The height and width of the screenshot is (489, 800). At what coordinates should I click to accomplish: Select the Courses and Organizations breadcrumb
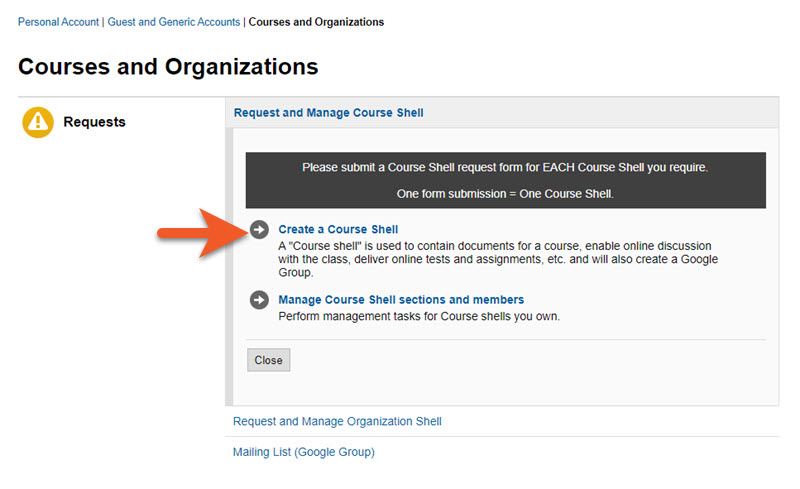tap(316, 22)
